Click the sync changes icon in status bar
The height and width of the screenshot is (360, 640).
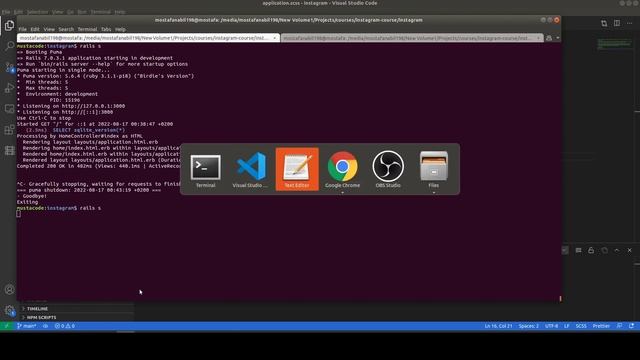pyautogui.click(x=45, y=326)
